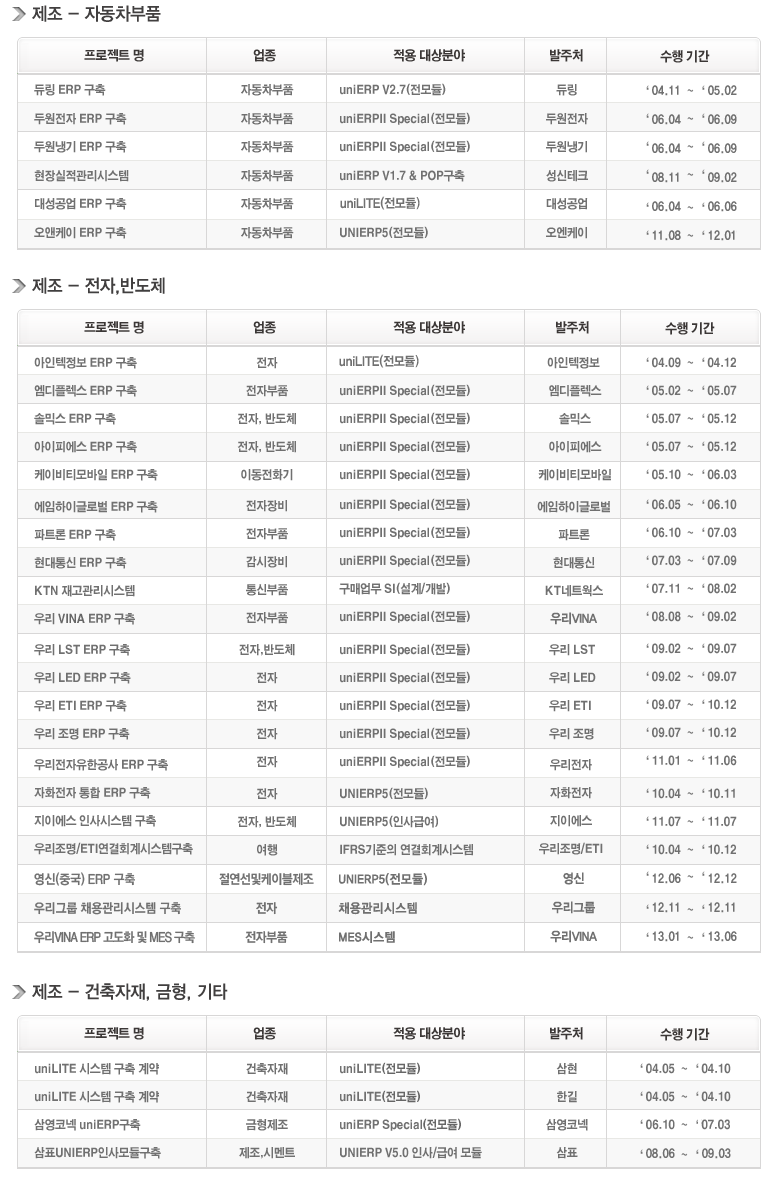The height and width of the screenshot is (1195, 762).
Task: Click 'IFRS기준의 연결회계시스템' cell
Action: pos(406,848)
